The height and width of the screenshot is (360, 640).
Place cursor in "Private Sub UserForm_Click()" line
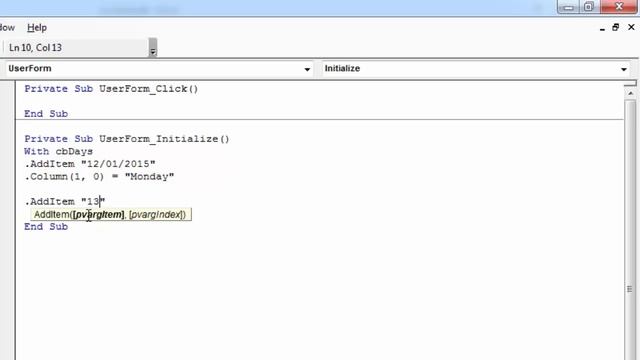coord(111,89)
